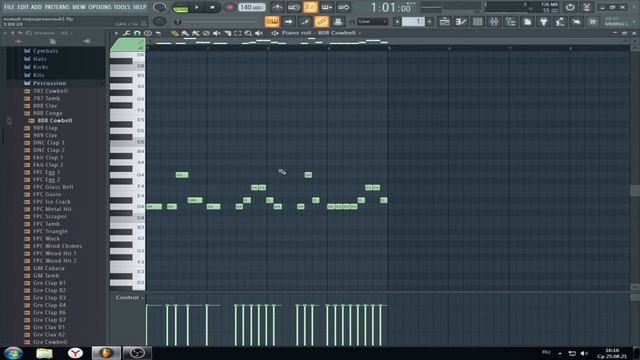
Task: Select the Playback speaker tool
Action: point(259,33)
